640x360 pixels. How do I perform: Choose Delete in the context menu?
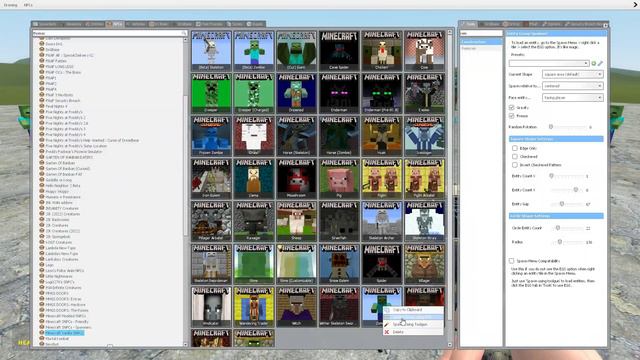(413, 332)
